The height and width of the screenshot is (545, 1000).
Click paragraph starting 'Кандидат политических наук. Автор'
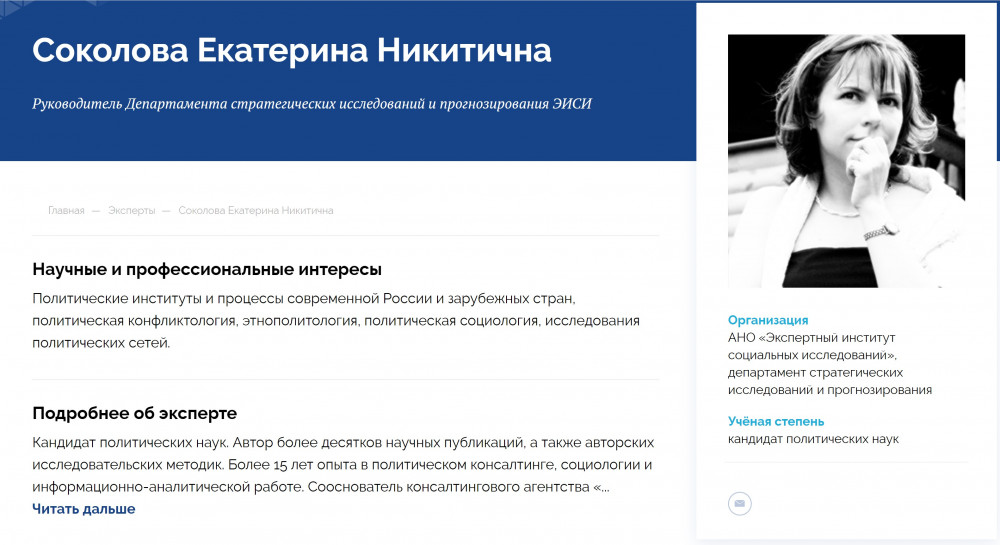(343, 465)
